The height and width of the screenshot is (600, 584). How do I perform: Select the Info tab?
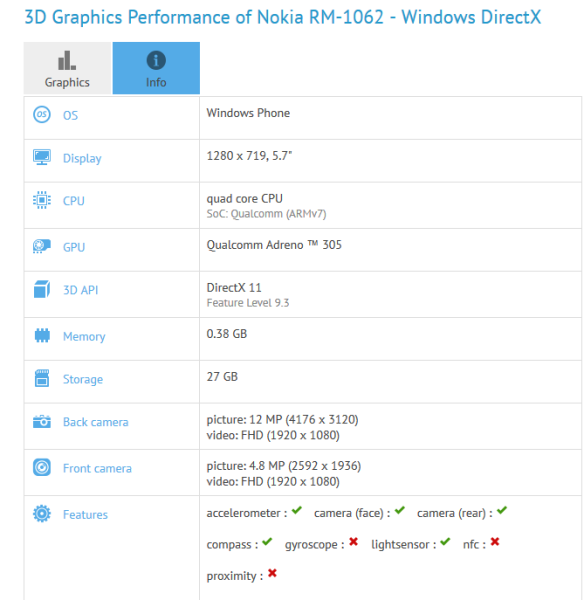tap(156, 68)
